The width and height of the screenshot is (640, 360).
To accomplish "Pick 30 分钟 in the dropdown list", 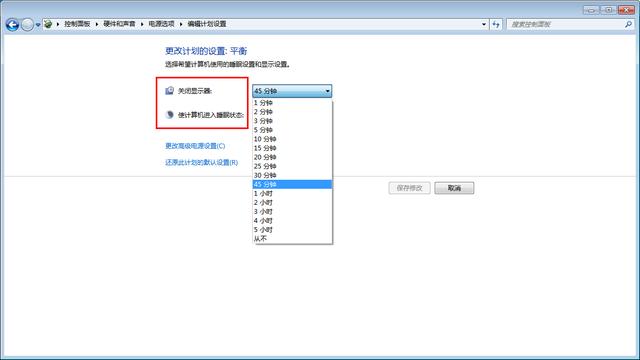I will [x=292, y=175].
